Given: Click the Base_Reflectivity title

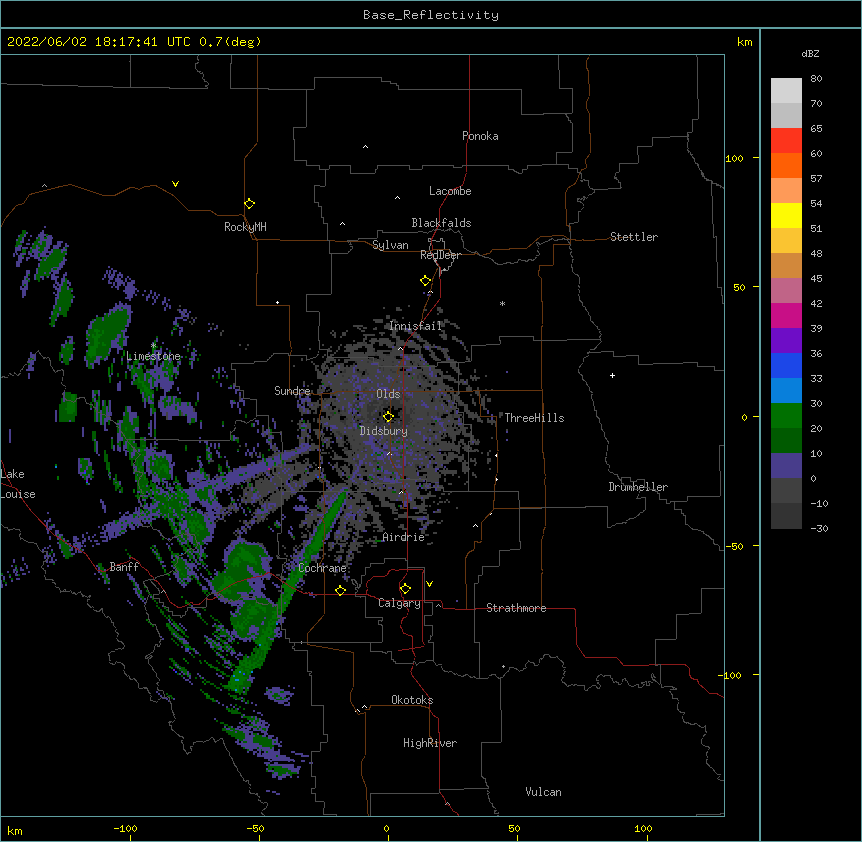Looking at the screenshot, I should 431,15.
